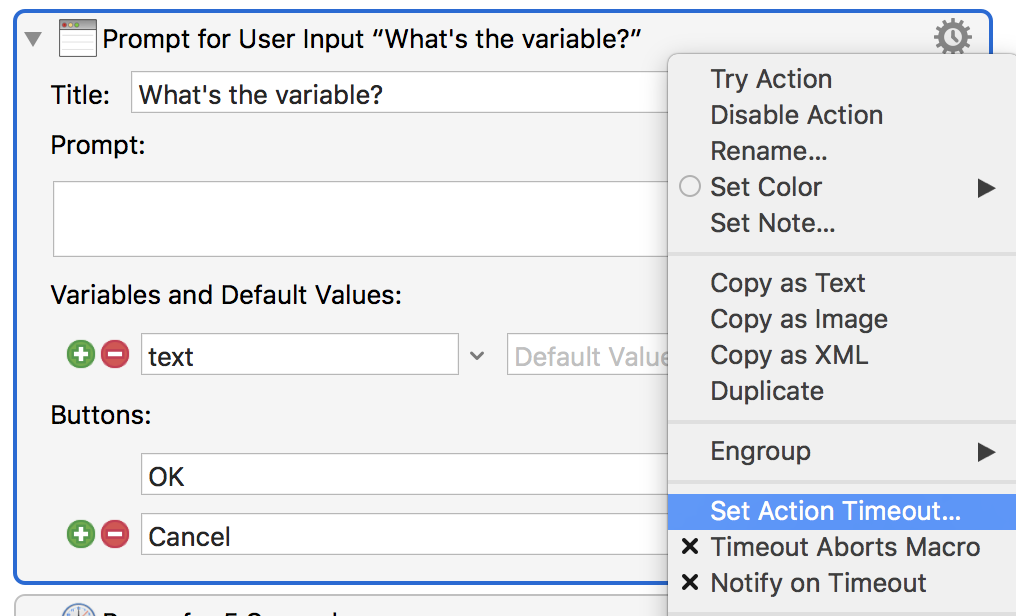Choose Copy as XML menu item
1016x616 pixels.
pyautogui.click(x=789, y=355)
